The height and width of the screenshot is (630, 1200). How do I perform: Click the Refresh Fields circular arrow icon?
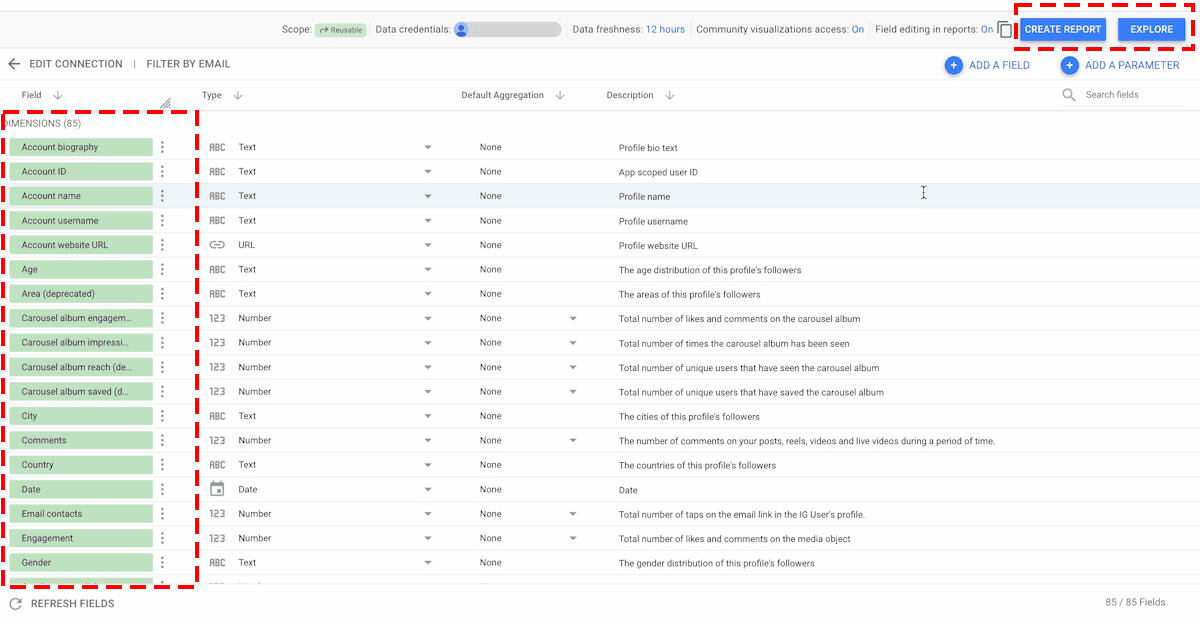pyautogui.click(x=15, y=604)
